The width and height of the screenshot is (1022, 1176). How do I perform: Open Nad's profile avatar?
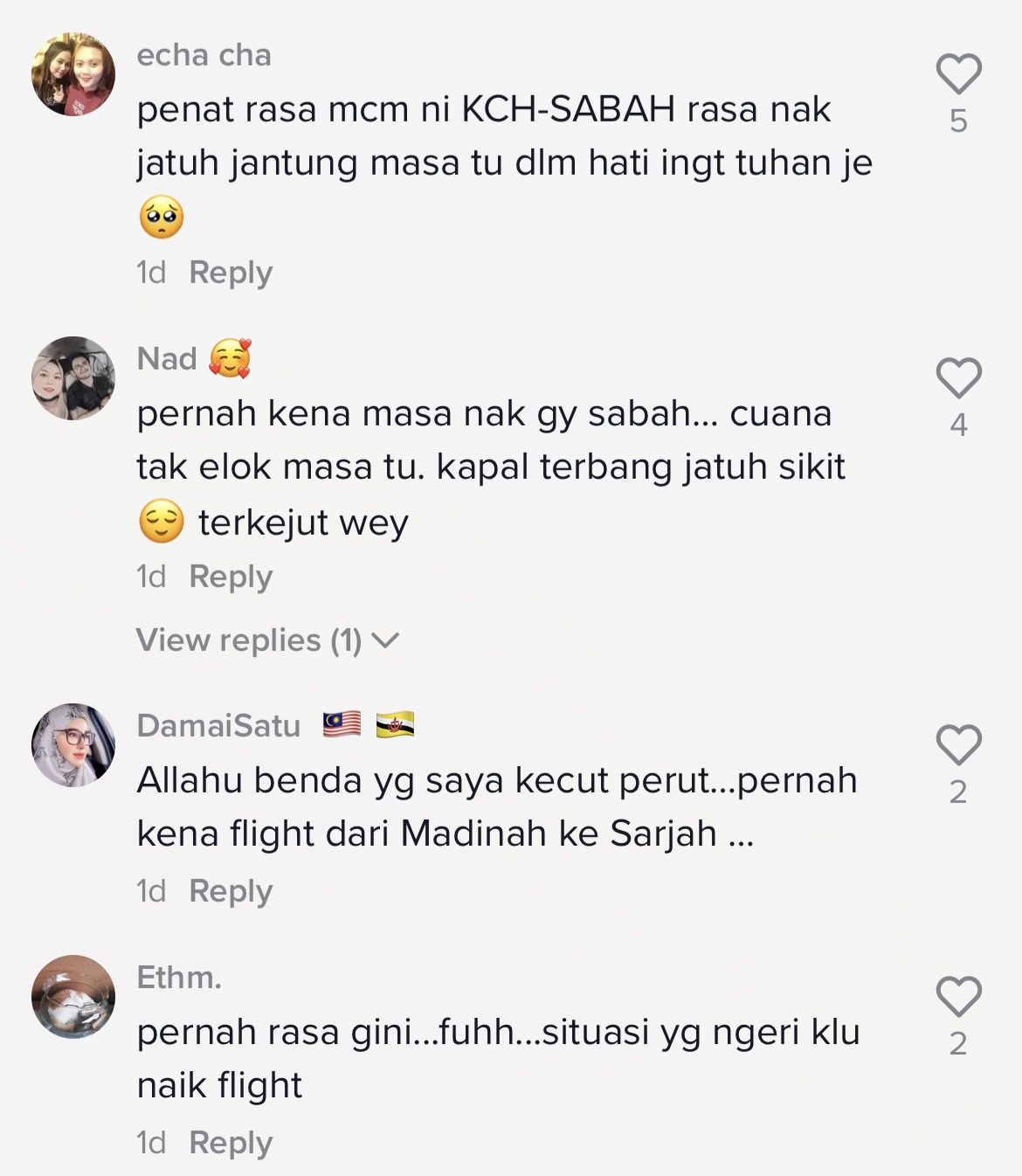point(73,378)
